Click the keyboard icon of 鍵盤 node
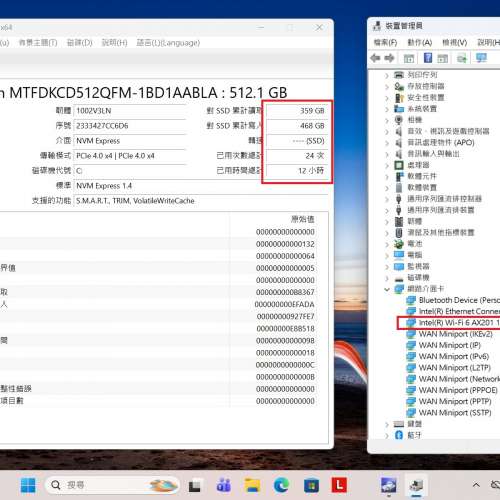500x500 pixels. (x=399, y=424)
